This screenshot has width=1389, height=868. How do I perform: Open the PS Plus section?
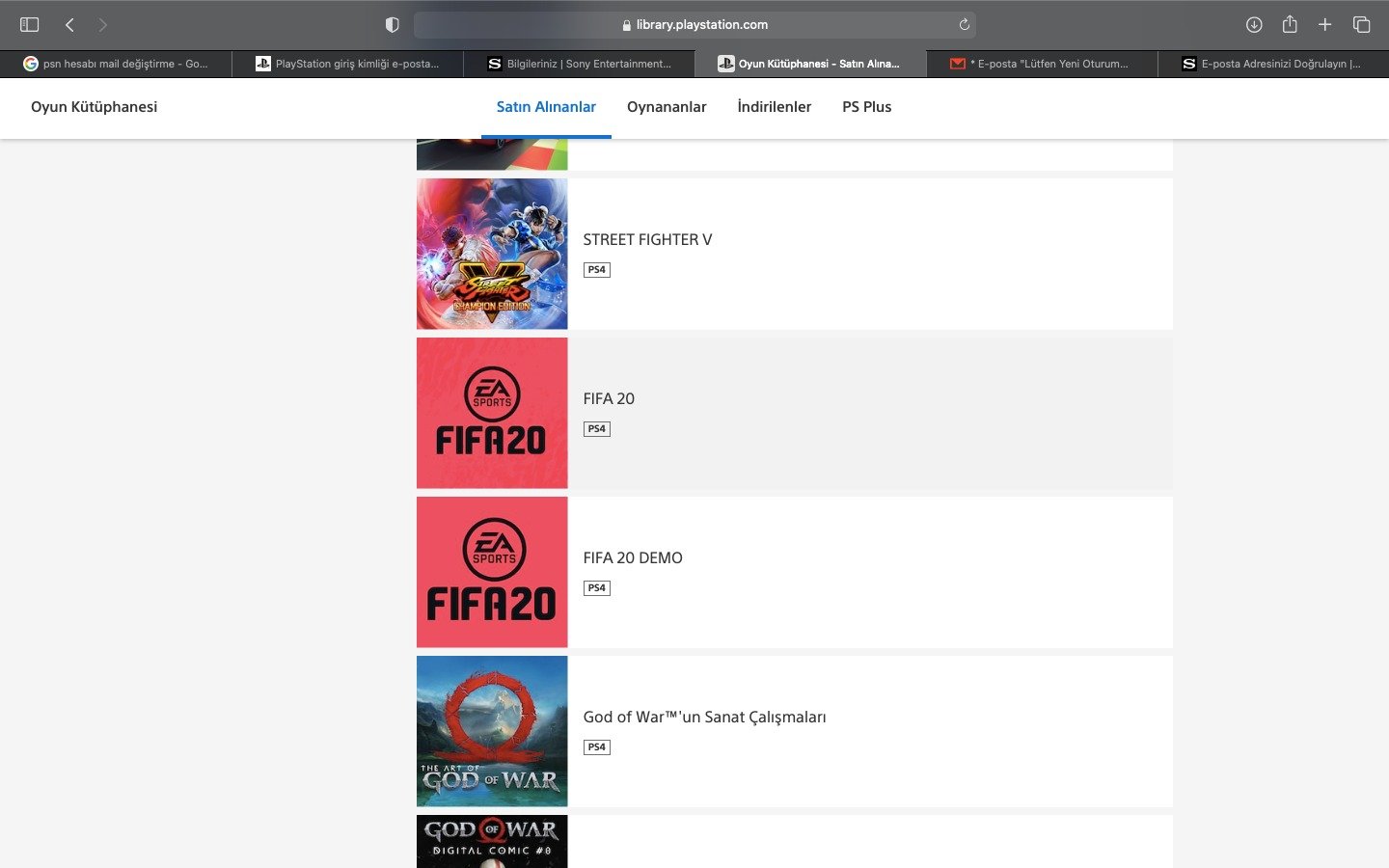[x=866, y=107]
